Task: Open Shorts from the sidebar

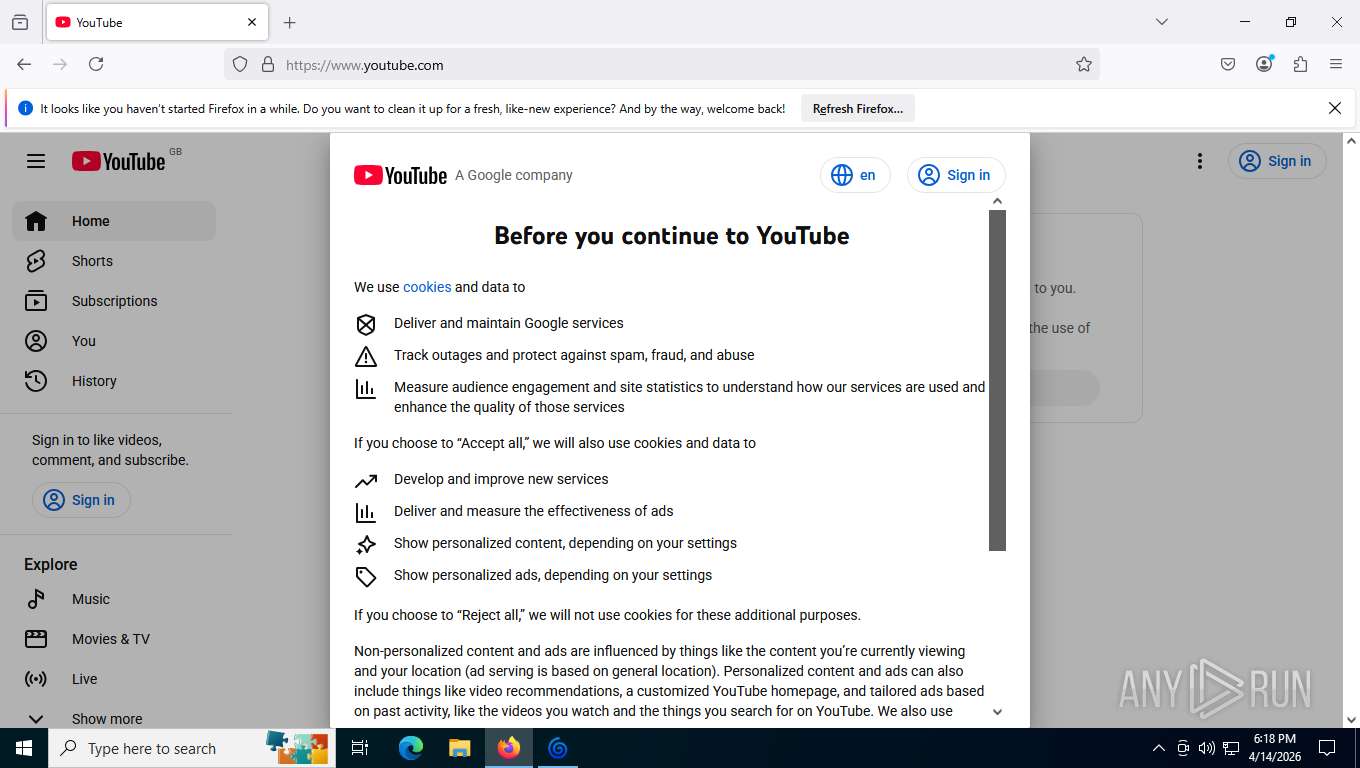Action: tap(114, 261)
